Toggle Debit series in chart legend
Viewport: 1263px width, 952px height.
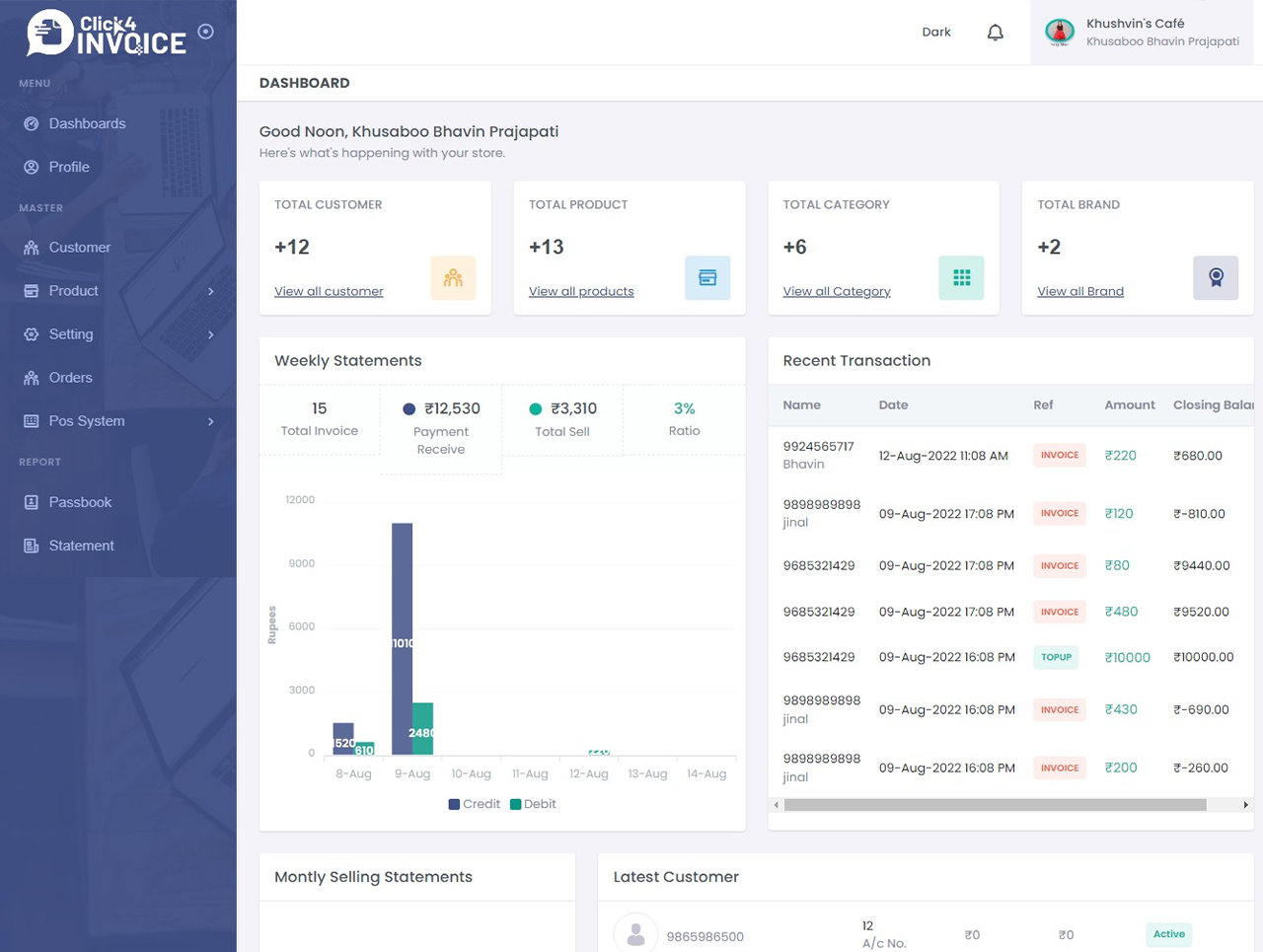(533, 804)
